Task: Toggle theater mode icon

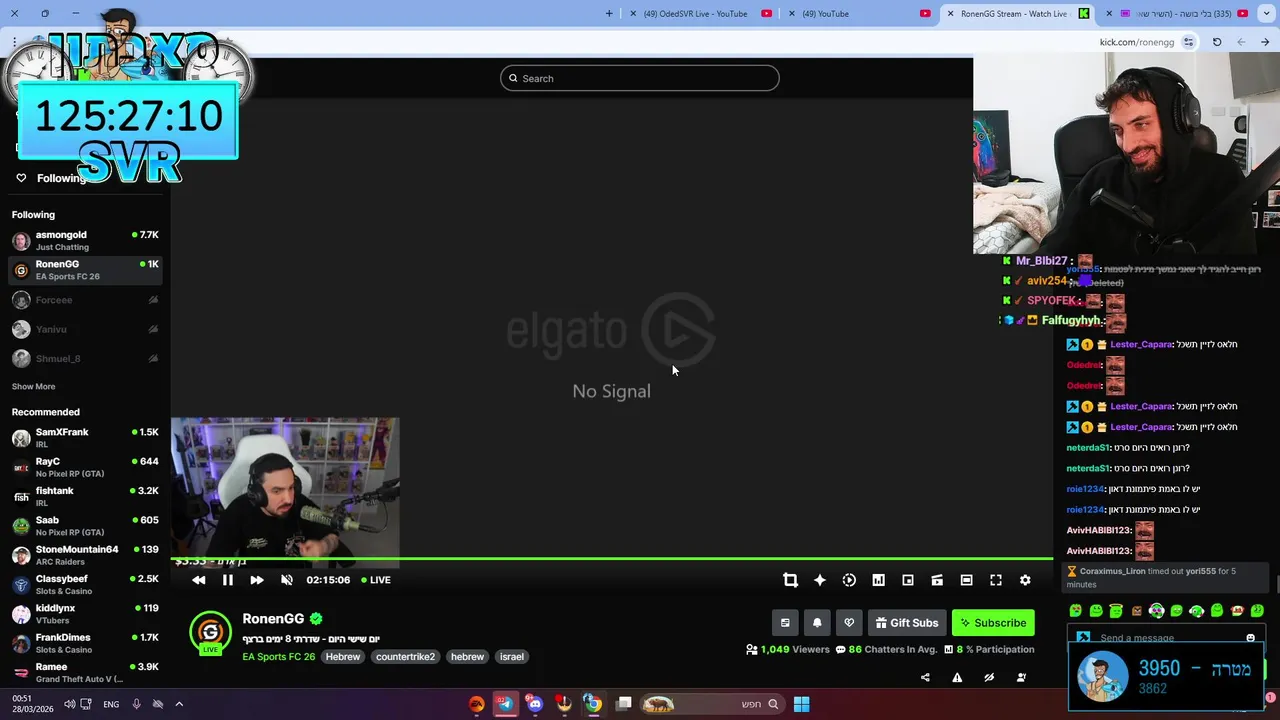Action: (x=966, y=580)
